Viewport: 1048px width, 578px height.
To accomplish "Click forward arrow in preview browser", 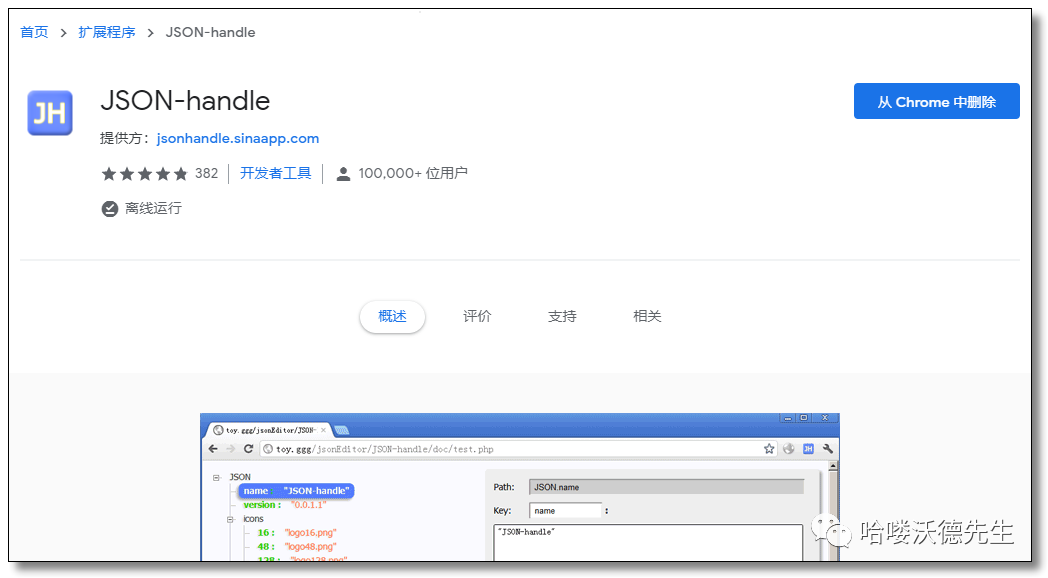I will point(231,448).
